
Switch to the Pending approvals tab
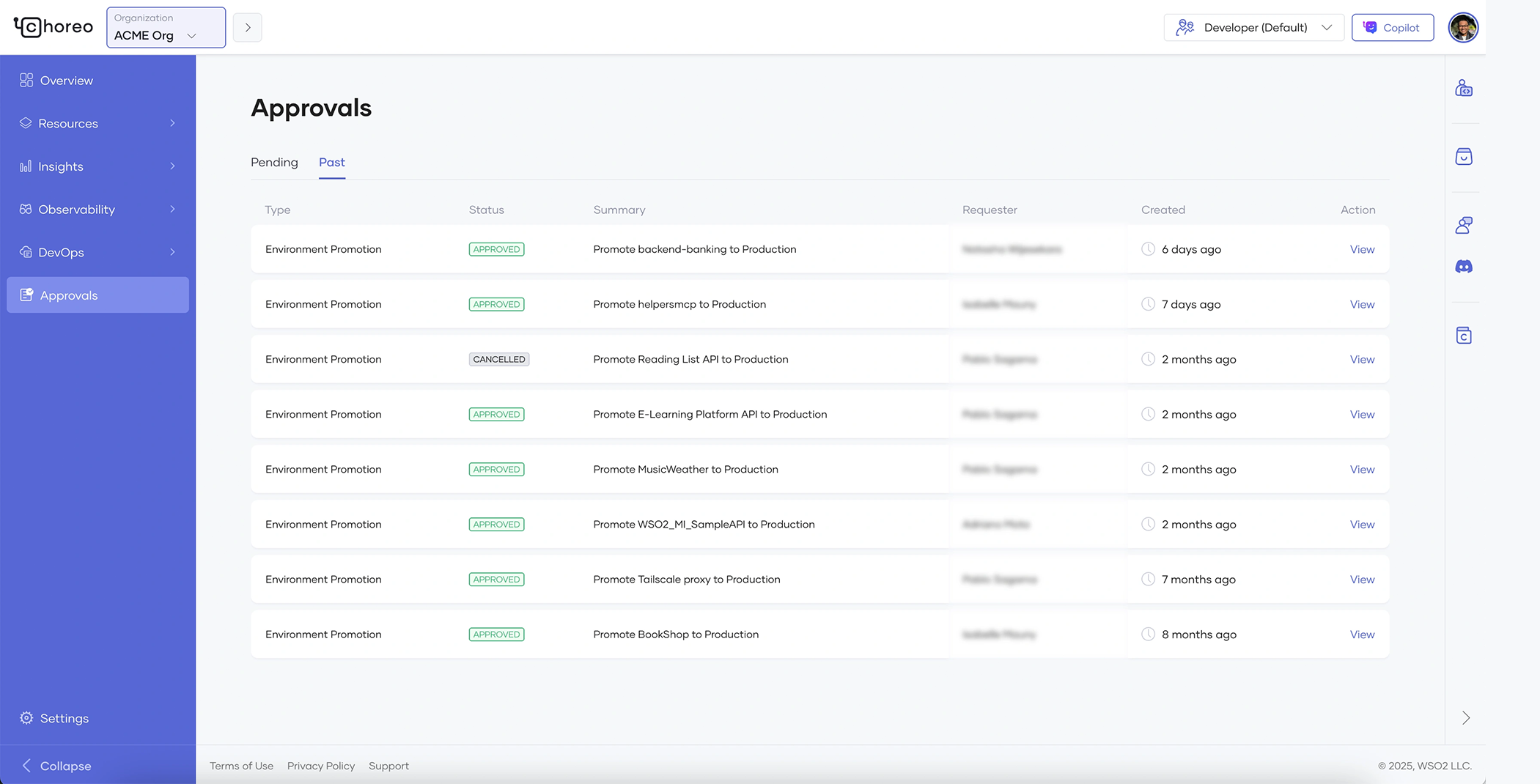point(274,162)
